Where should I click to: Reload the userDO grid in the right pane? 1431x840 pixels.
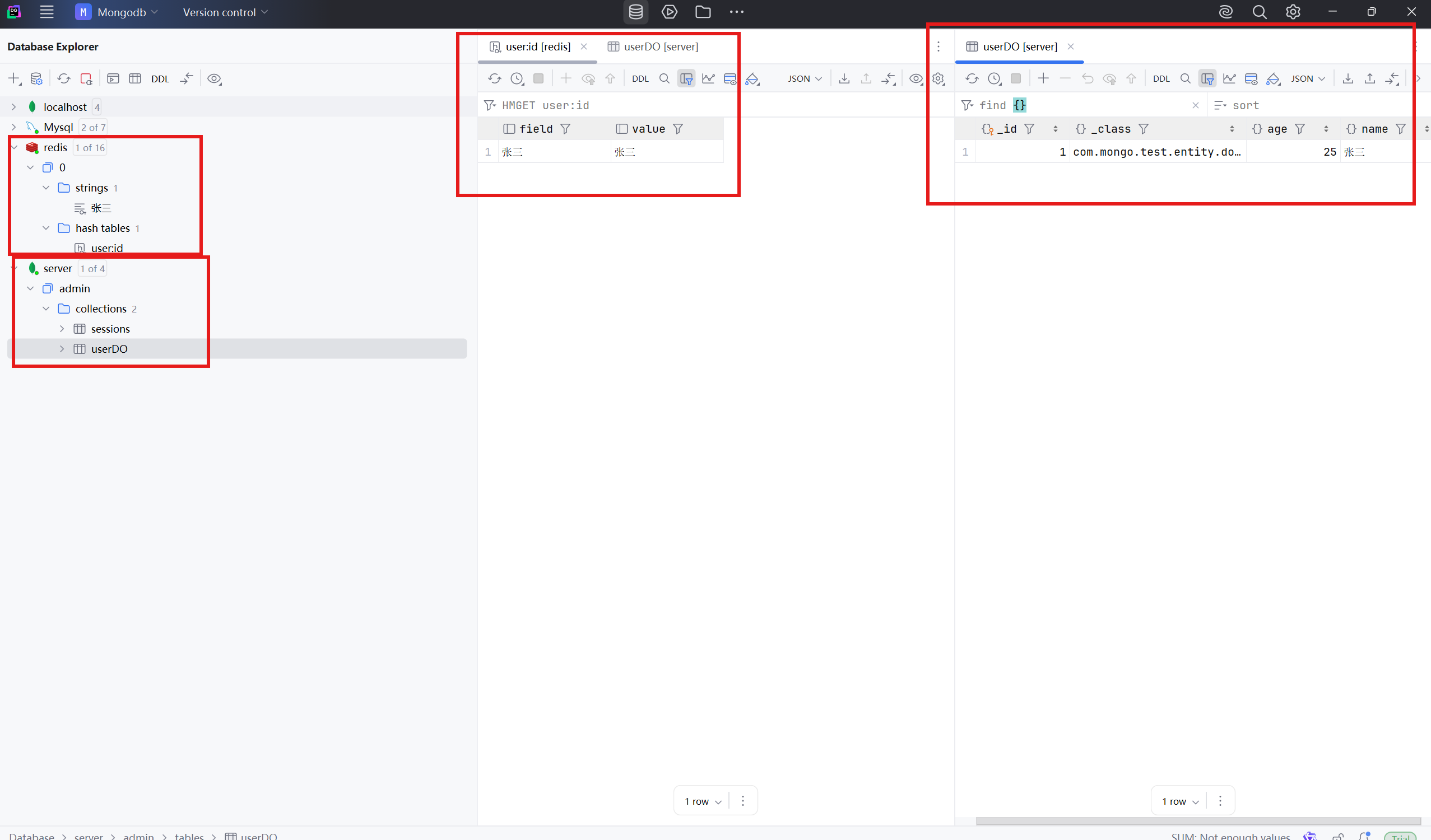tap(972, 79)
